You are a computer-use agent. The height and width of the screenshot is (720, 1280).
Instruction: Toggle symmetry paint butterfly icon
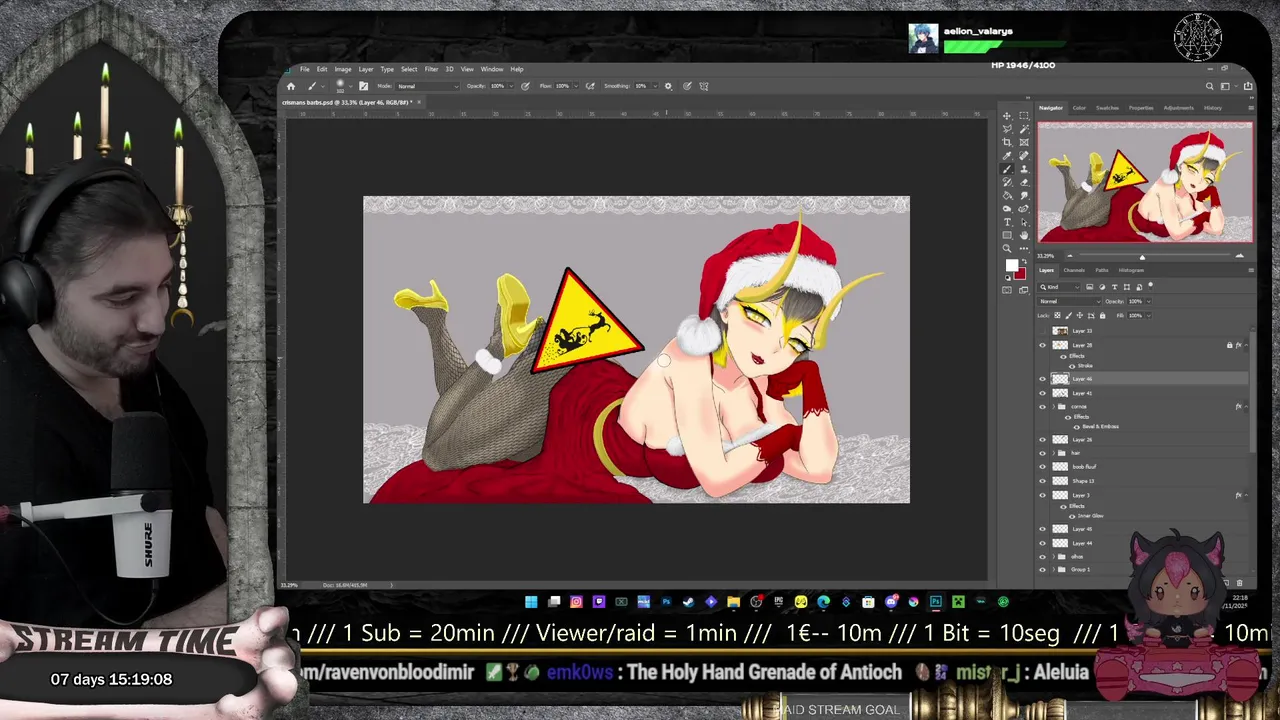pyautogui.click(x=705, y=86)
